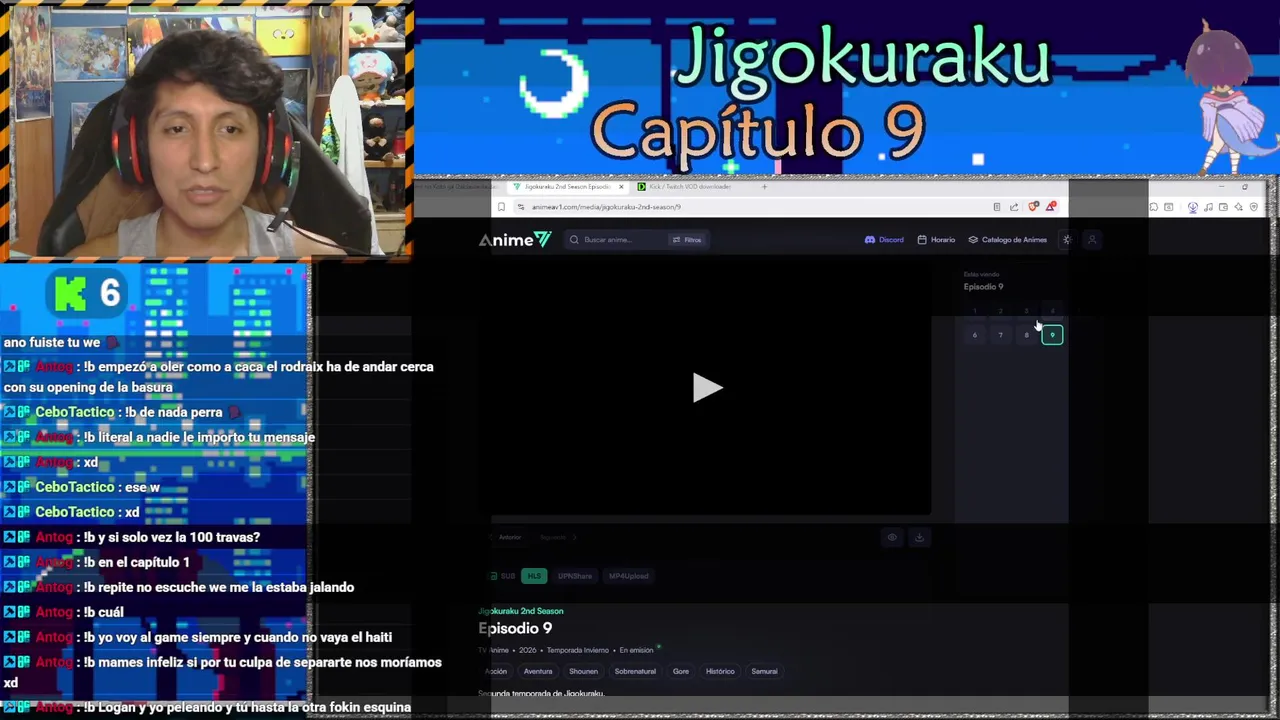Open the Samurai genre tag
The width and height of the screenshot is (1280, 720).
coord(764,672)
